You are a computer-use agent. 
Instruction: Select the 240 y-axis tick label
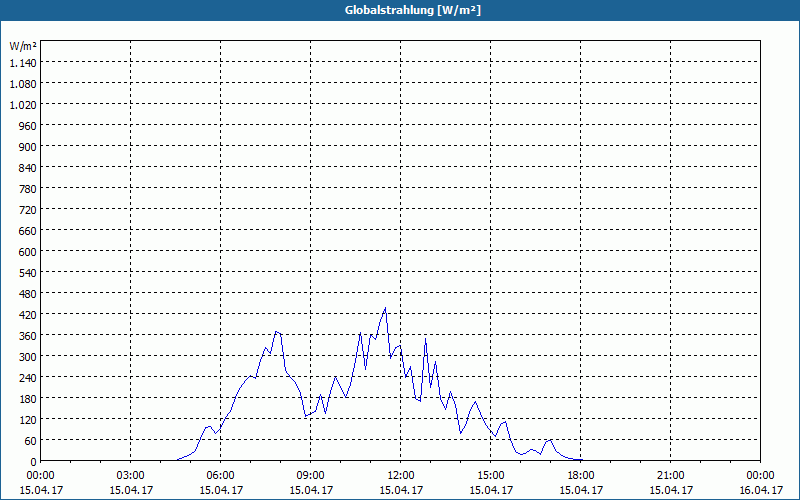click(28, 378)
